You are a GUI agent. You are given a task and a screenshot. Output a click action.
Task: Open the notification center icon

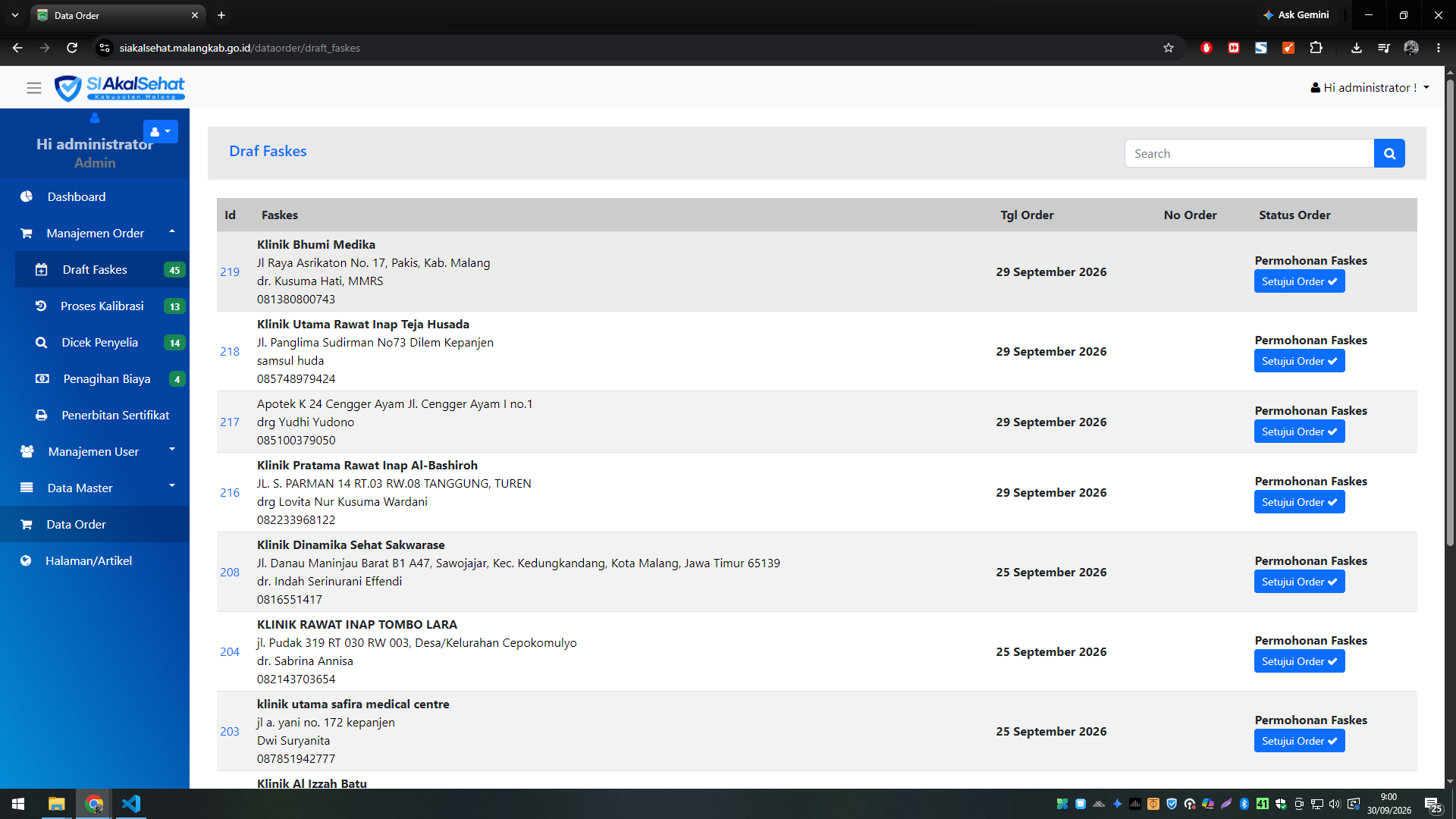click(x=1433, y=804)
